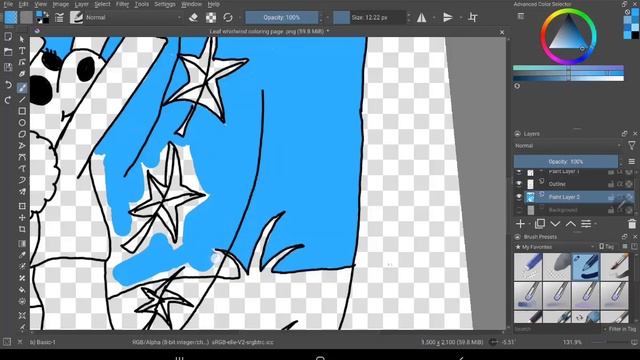Click the Redo arrow icon
The image size is (640, 360).
pos(8,100)
